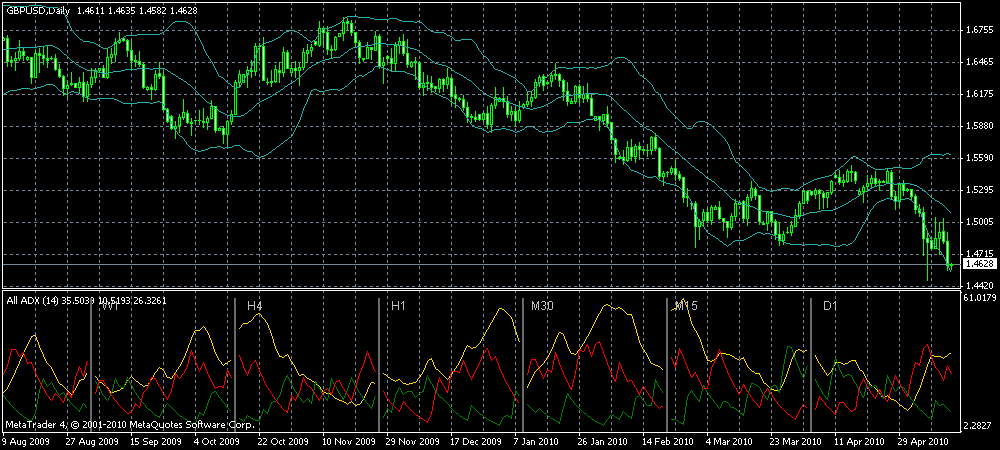Click the 1.5590 price axis label

[979, 157]
